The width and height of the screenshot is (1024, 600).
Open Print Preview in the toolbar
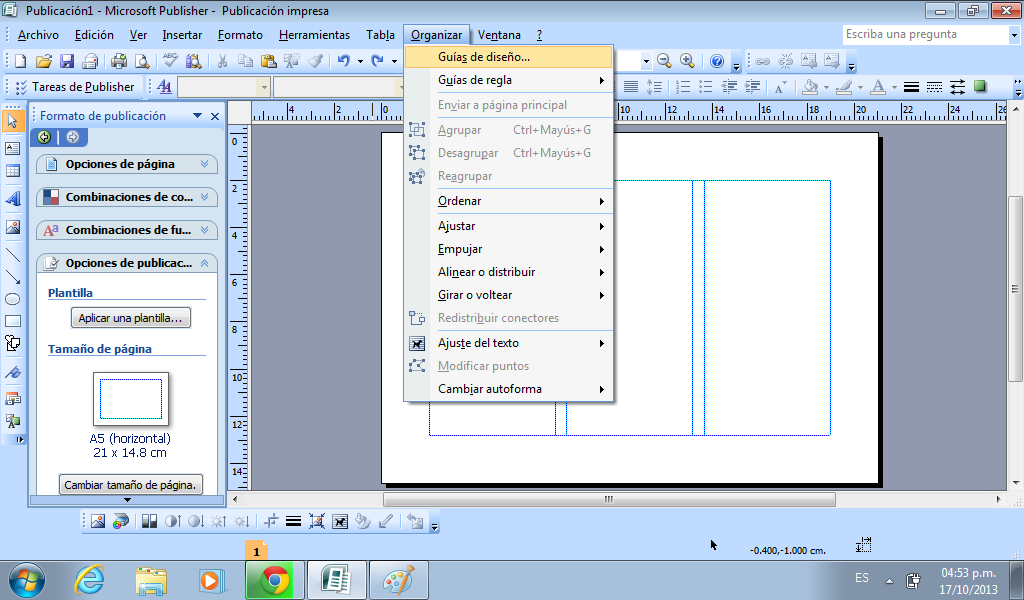(142, 61)
